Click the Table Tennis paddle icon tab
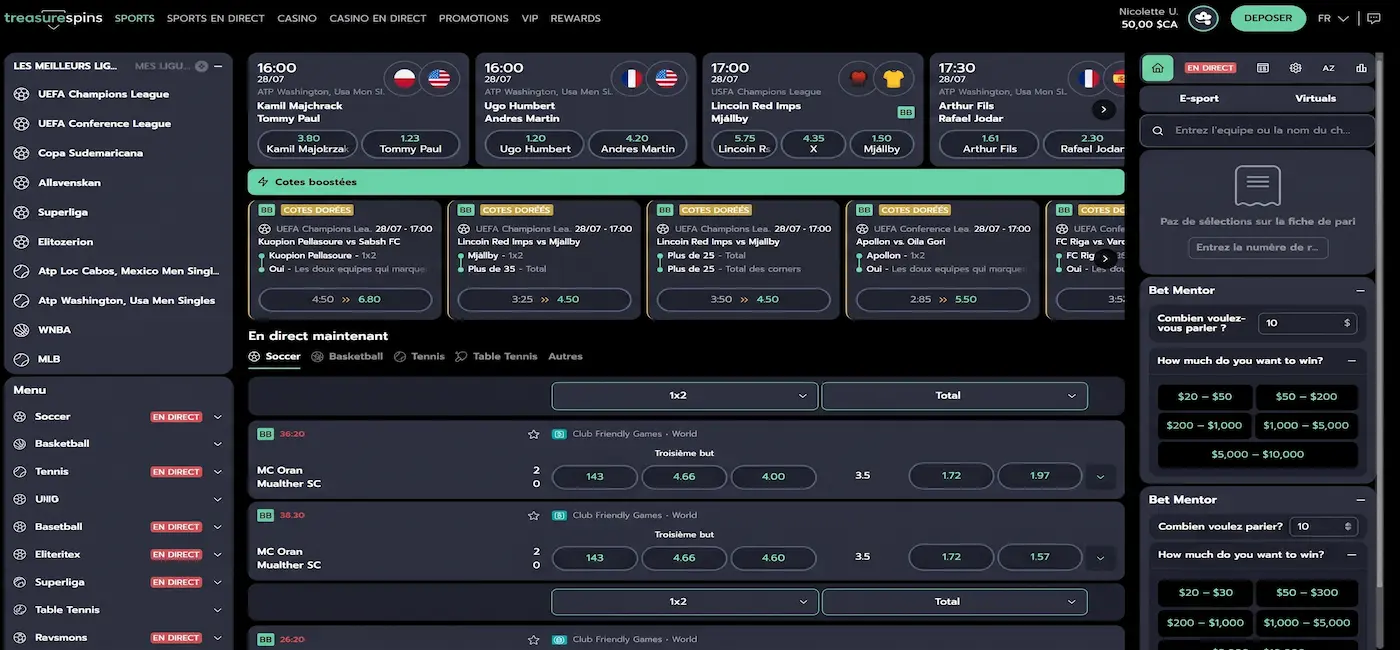Image resolution: width=1400 pixels, height=650 pixels. point(461,356)
